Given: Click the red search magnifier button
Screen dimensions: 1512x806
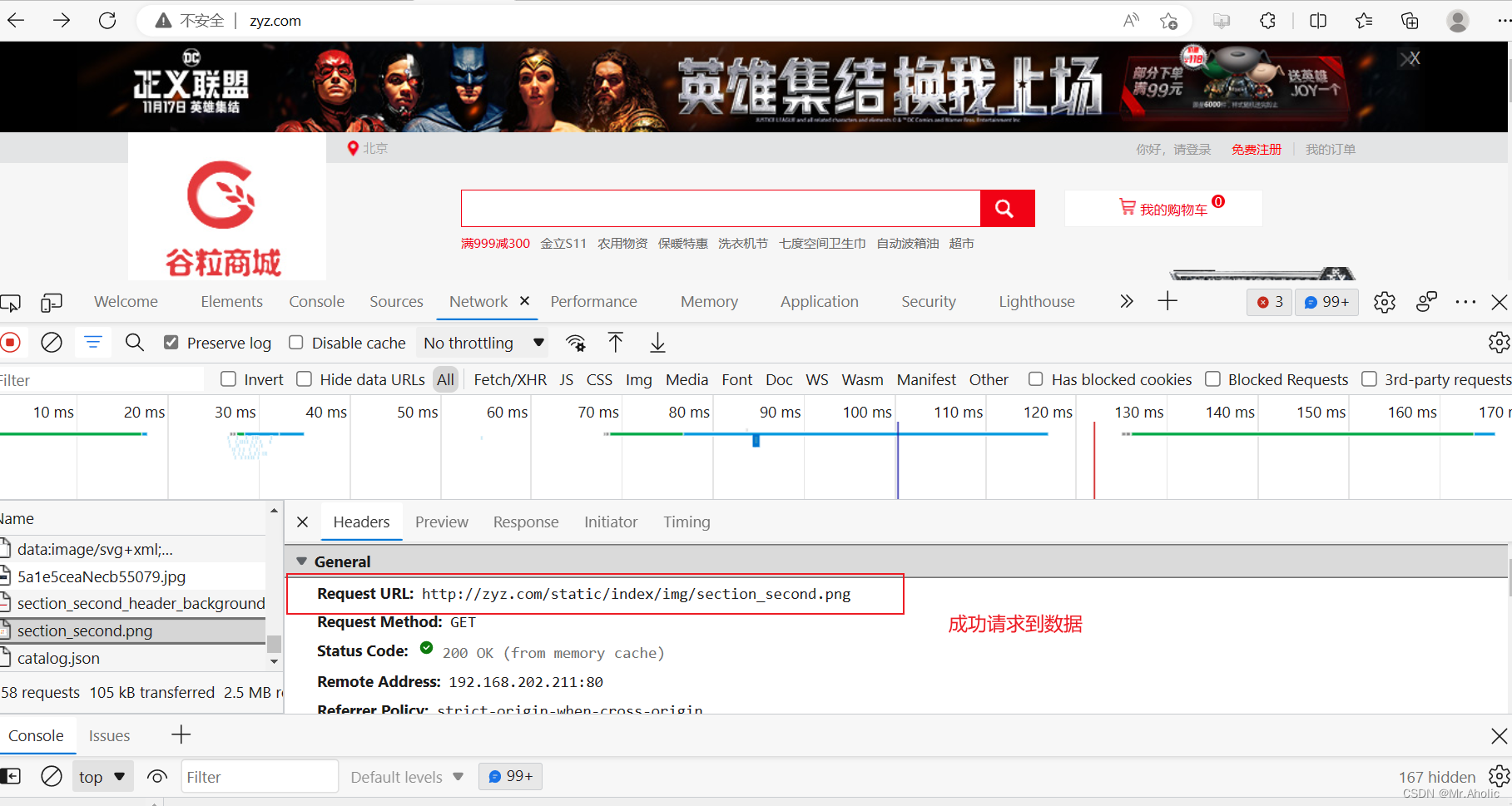Looking at the screenshot, I should coord(1007,208).
